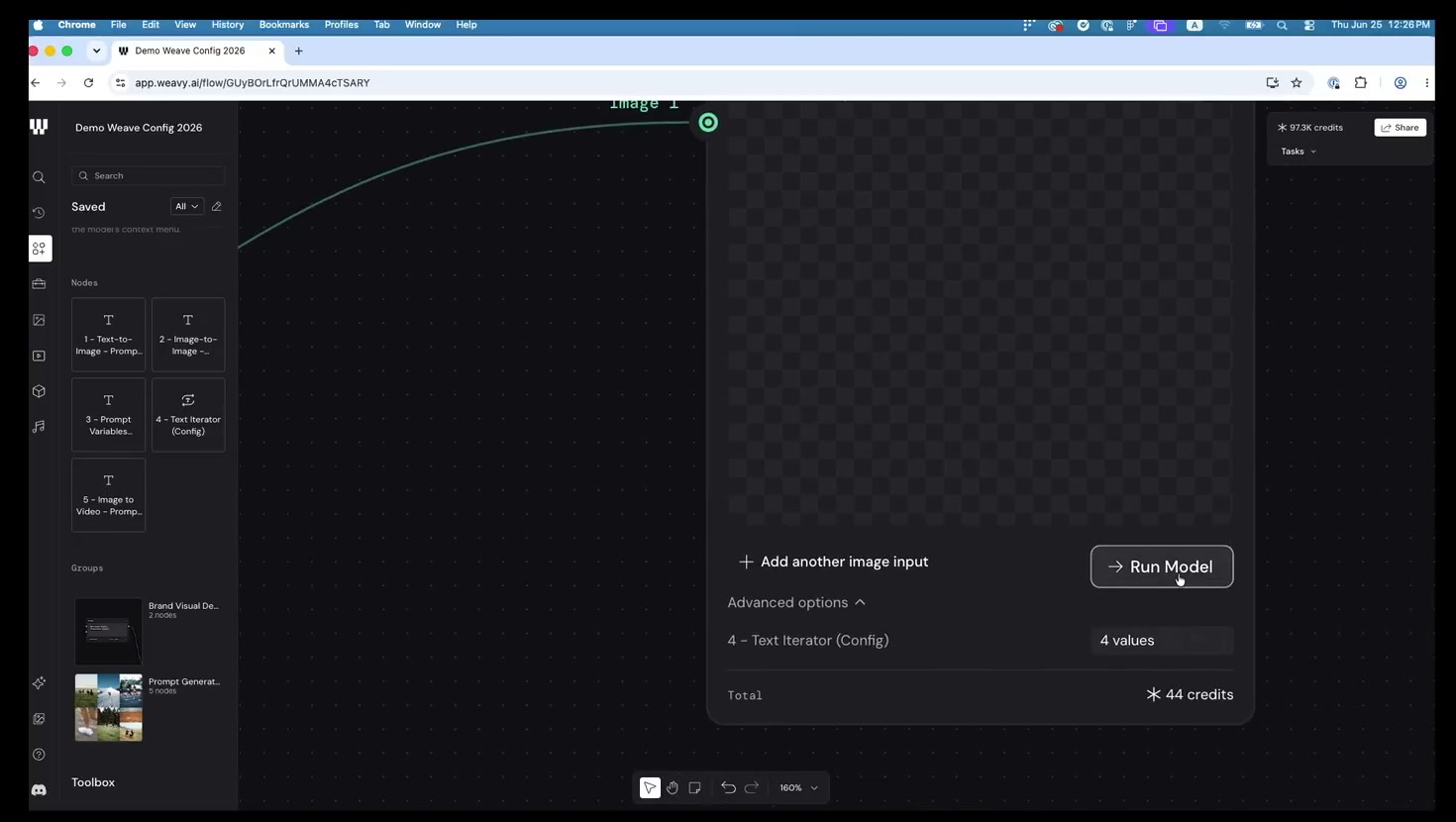
Task: Click the Share button
Action: point(1401,128)
